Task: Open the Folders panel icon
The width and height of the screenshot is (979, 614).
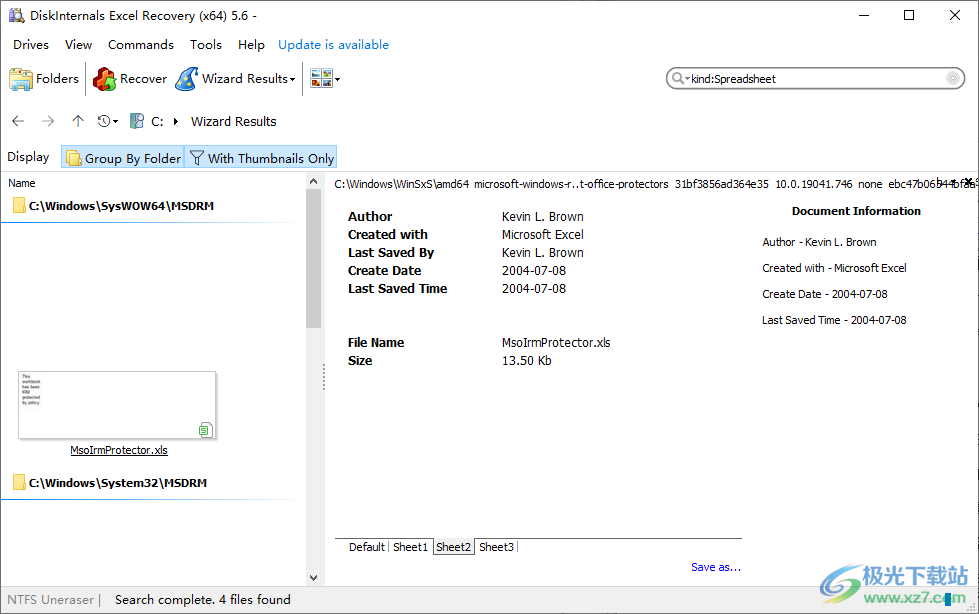Action: [21, 79]
